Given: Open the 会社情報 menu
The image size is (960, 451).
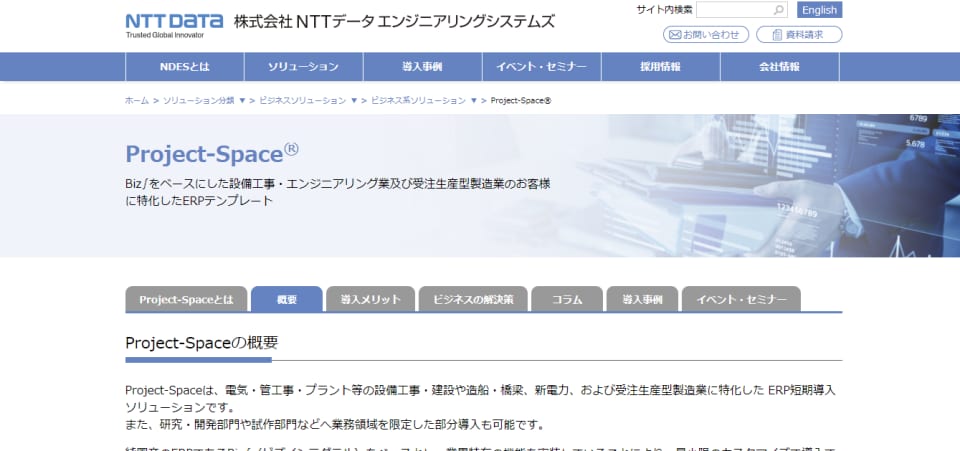Looking at the screenshot, I should pyautogui.click(x=779, y=67).
